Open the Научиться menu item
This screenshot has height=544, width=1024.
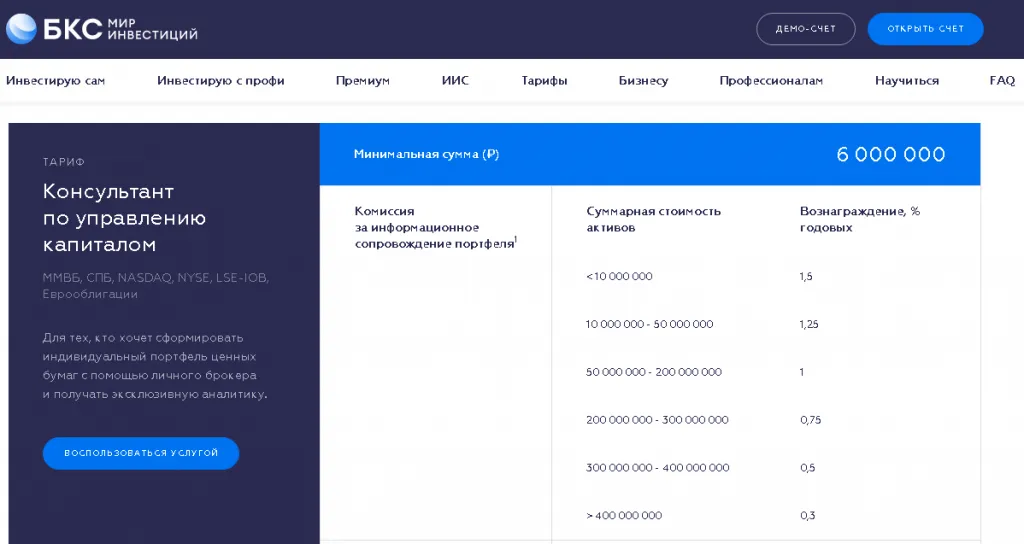(x=906, y=81)
